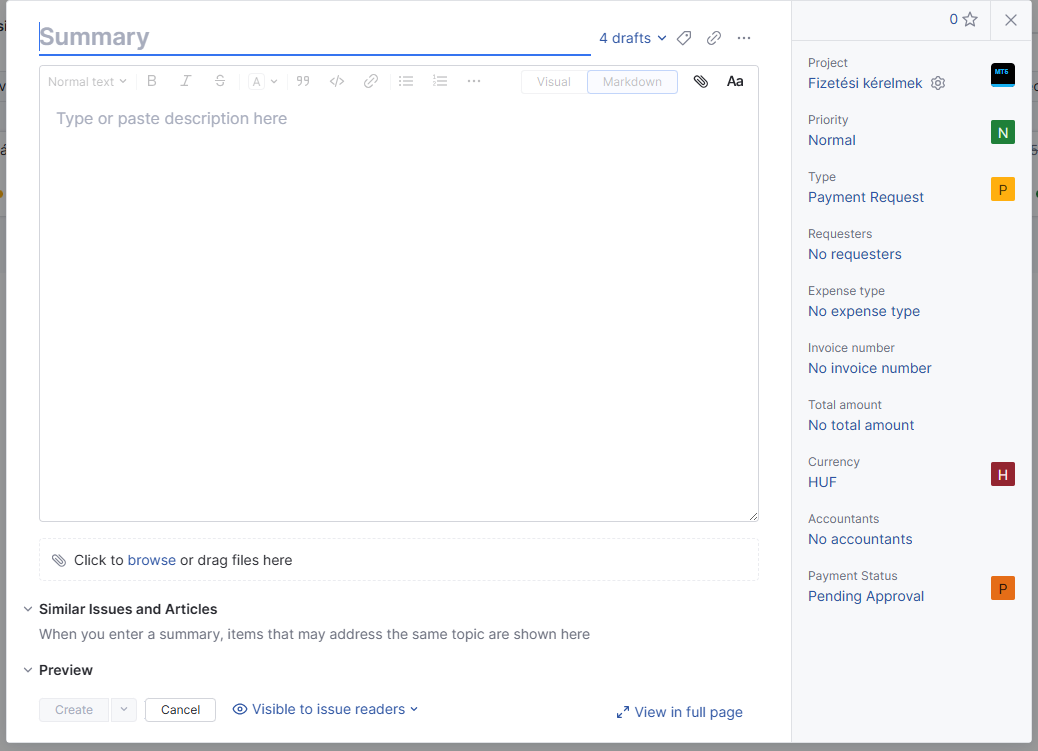The height and width of the screenshot is (751, 1038).
Task: Open the issue more options menu
Action: (744, 38)
